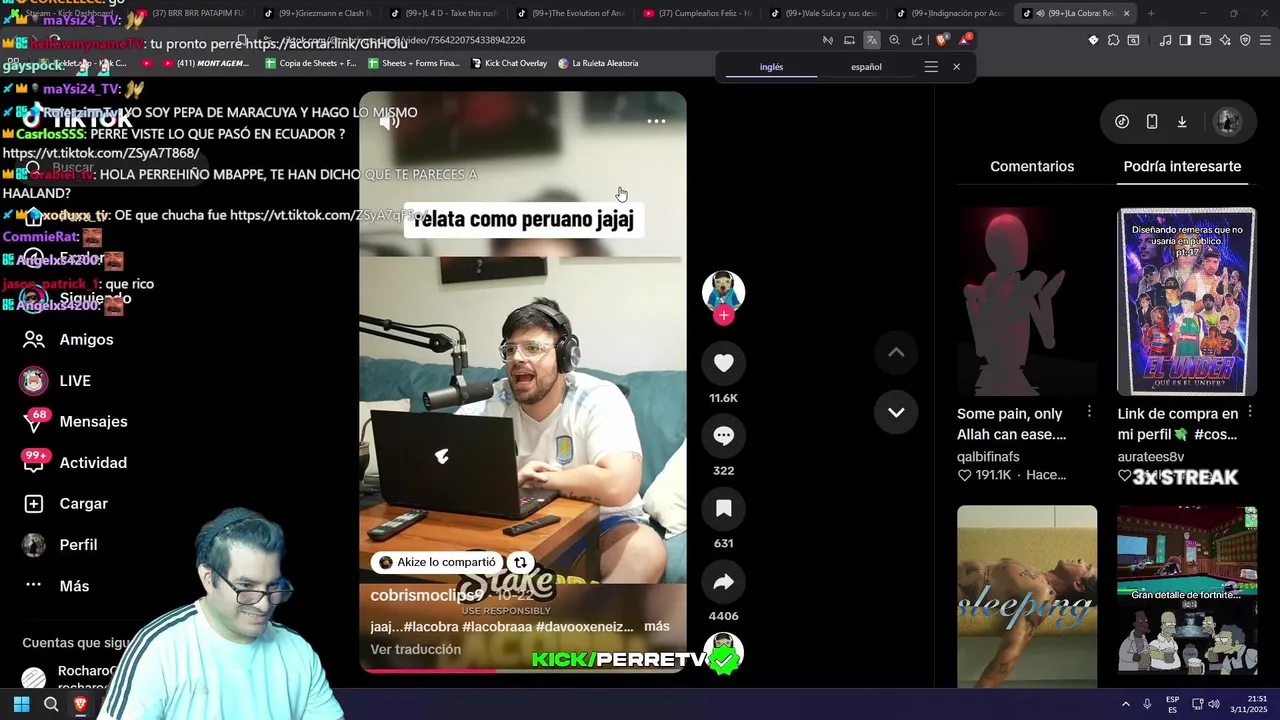
Task: Open translate popup hamburger options
Action: pos(931,67)
